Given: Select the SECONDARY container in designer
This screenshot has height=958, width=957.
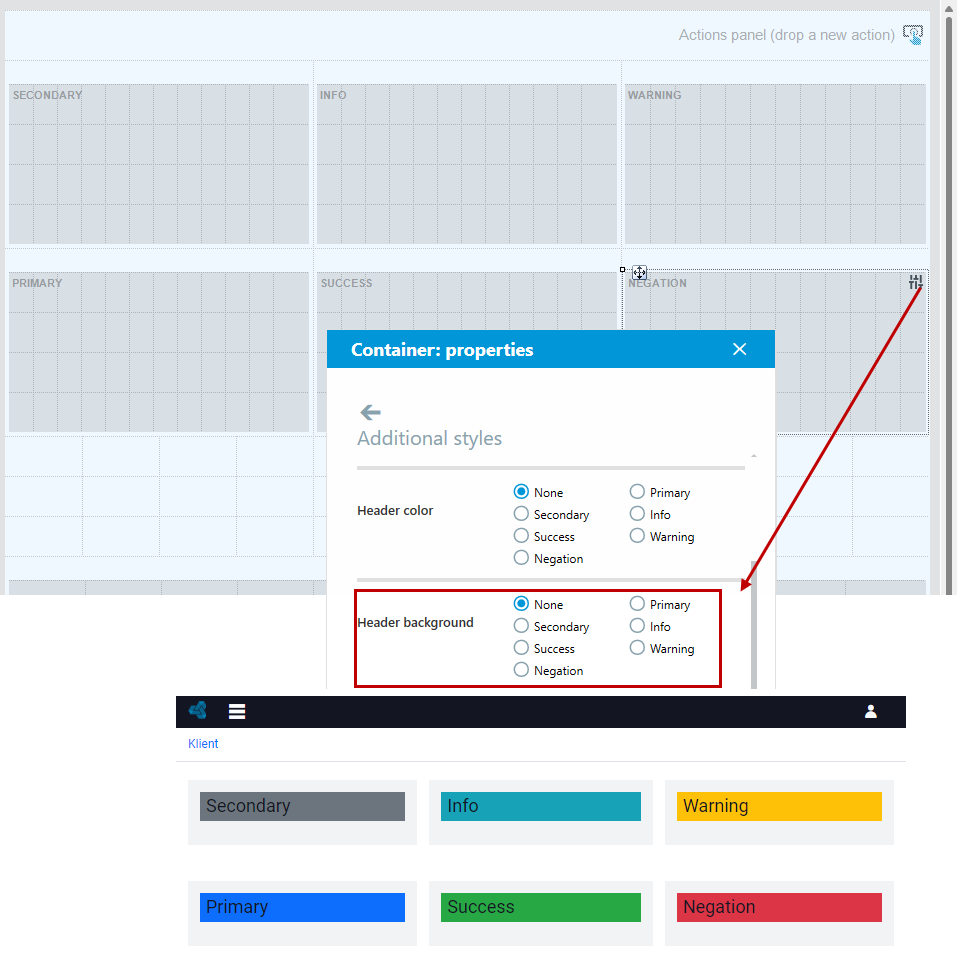Looking at the screenshot, I should tap(159, 164).
